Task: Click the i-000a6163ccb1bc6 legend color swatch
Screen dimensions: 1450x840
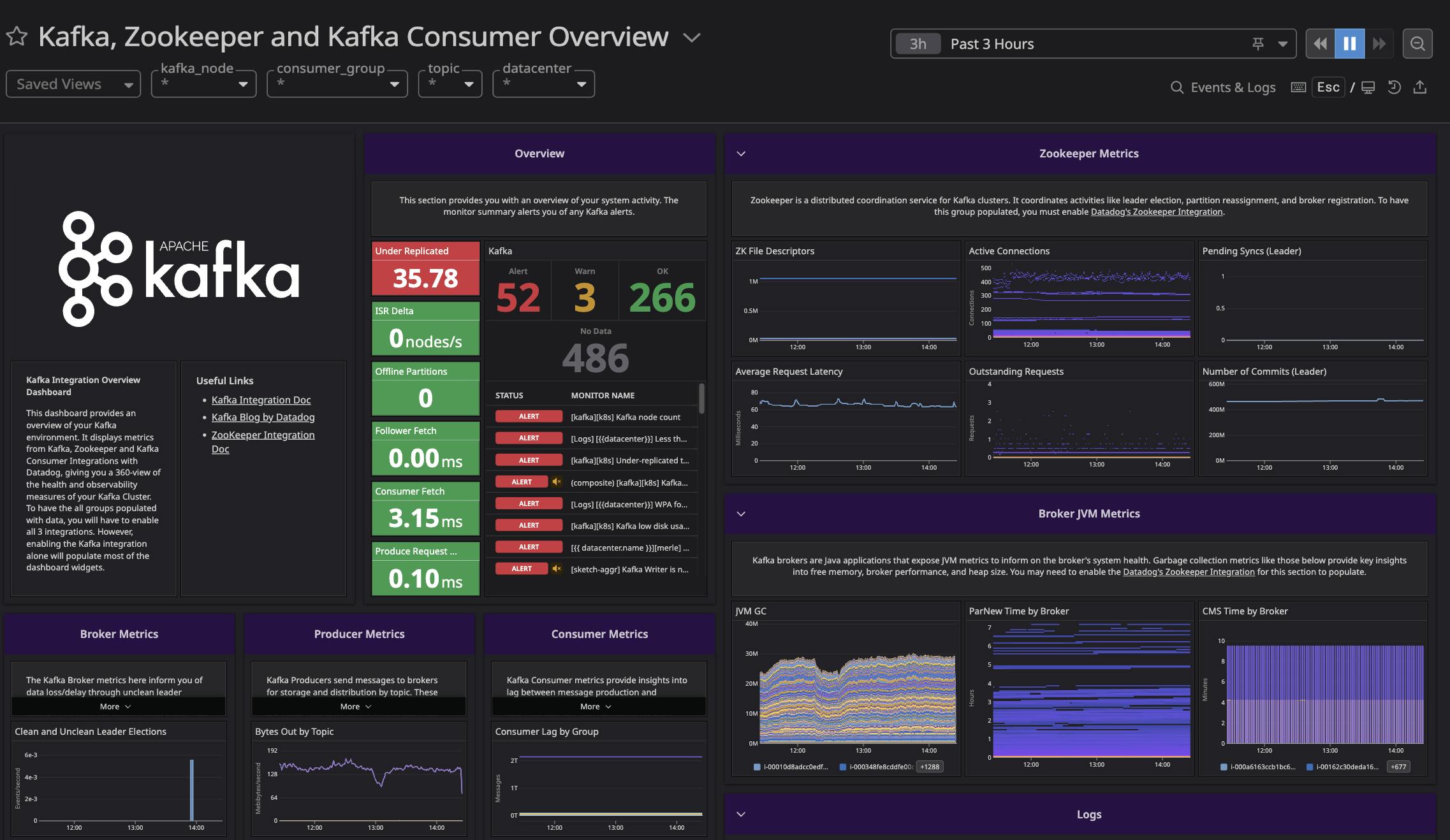Action: tap(1224, 767)
